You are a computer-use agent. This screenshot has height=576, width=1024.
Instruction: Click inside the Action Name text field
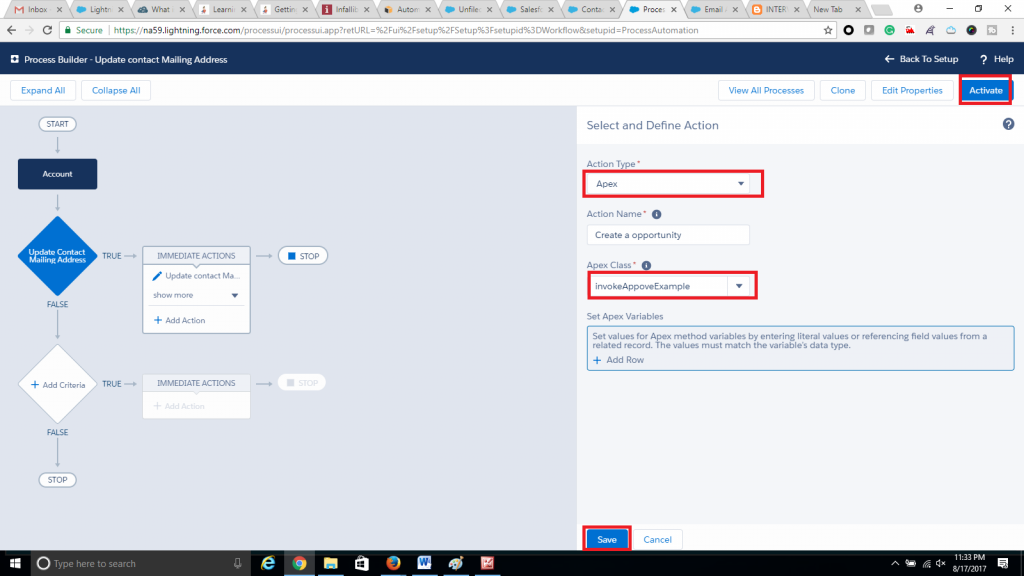click(667, 234)
